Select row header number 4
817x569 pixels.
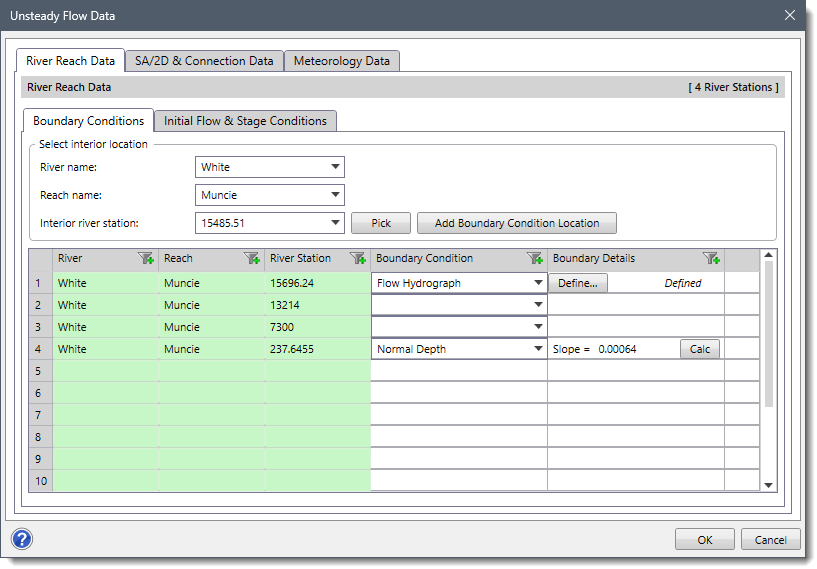click(41, 349)
